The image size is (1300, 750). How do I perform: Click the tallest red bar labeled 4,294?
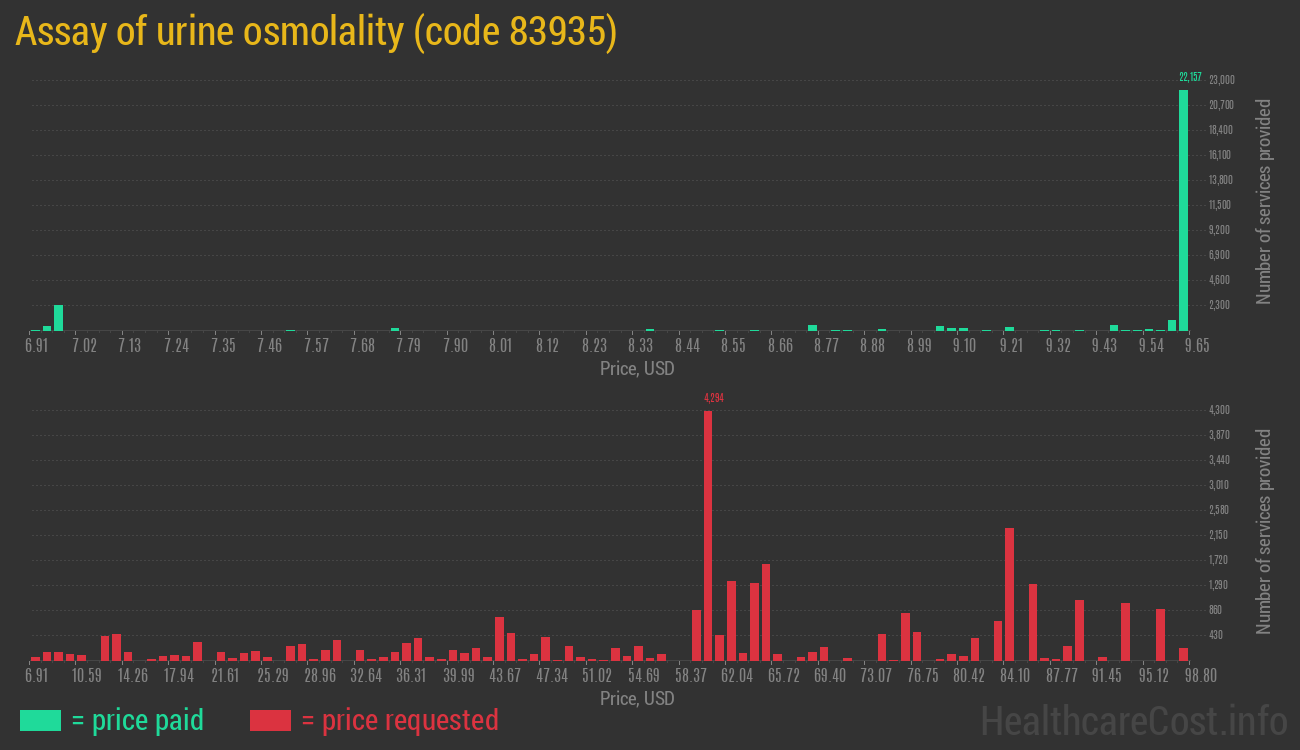tap(708, 535)
